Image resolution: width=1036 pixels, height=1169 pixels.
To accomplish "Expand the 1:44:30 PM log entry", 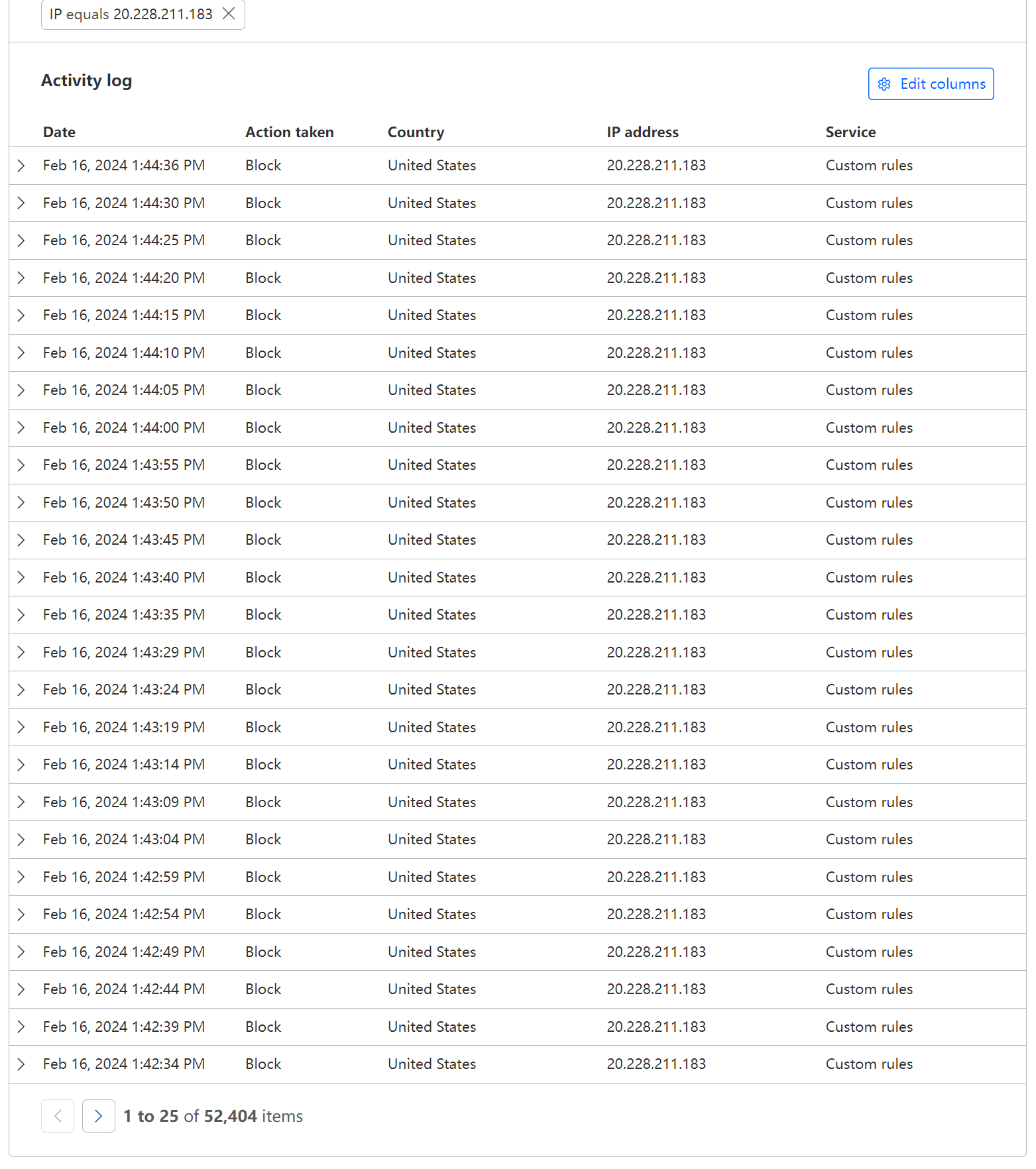I will (21, 203).
